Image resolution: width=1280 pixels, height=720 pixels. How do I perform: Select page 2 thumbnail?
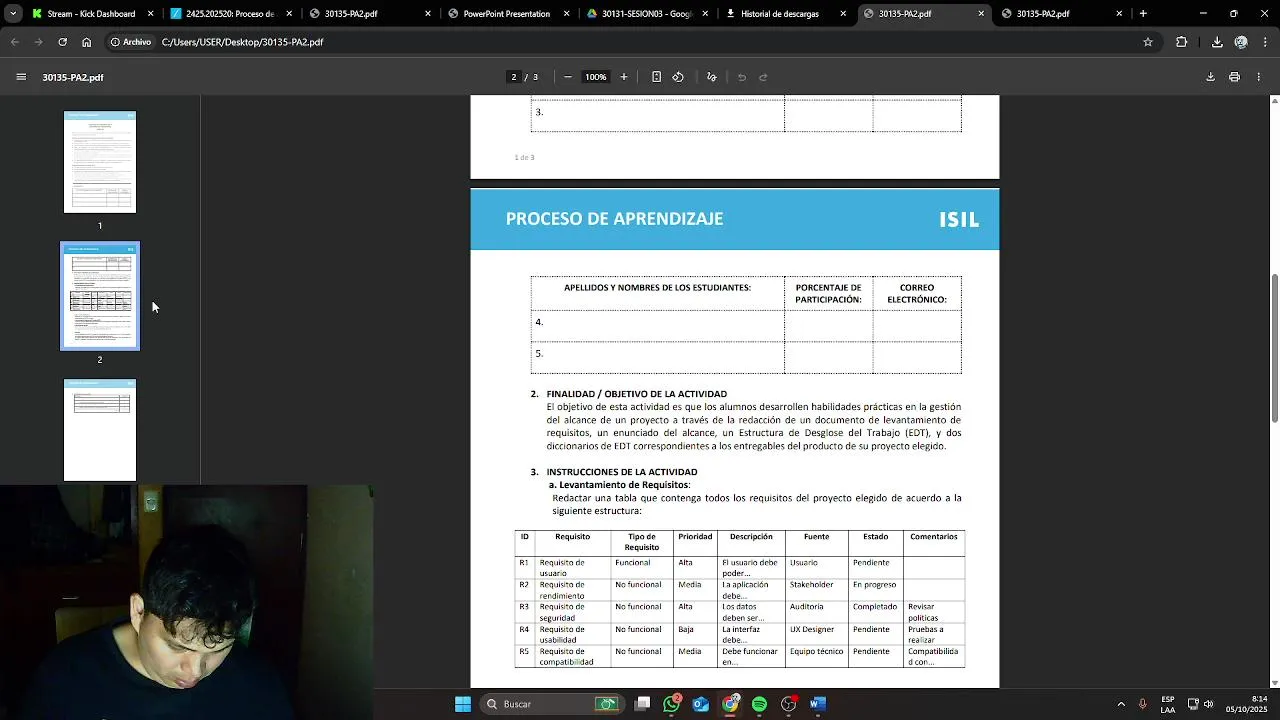(x=100, y=296)
